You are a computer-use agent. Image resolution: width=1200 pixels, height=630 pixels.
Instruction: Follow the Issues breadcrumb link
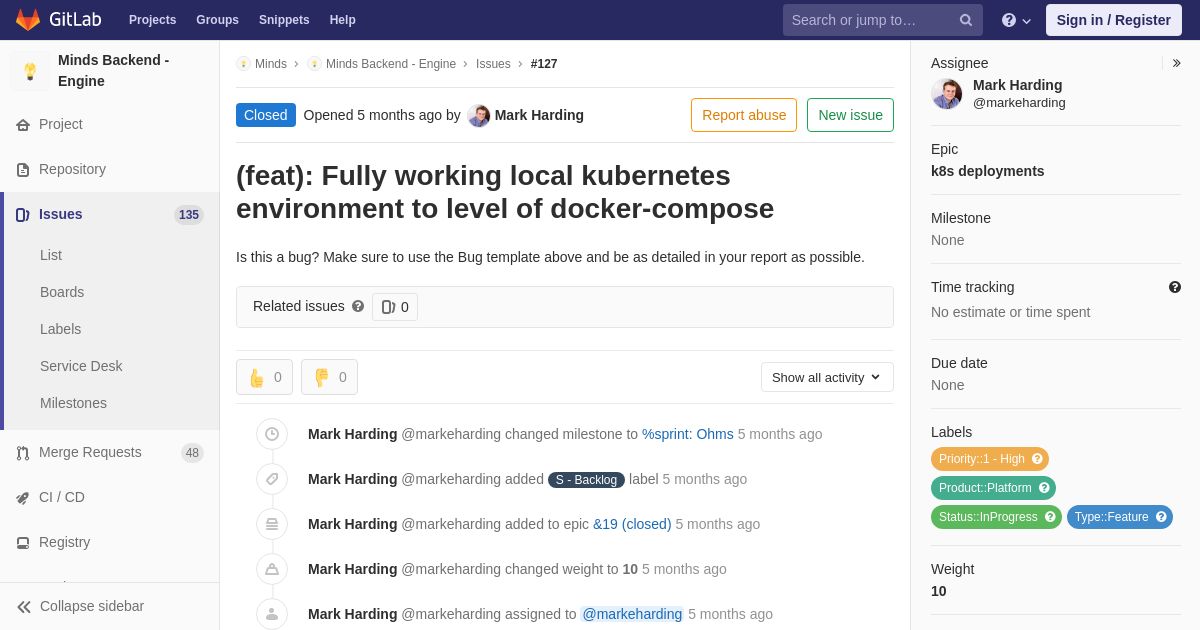493,64
